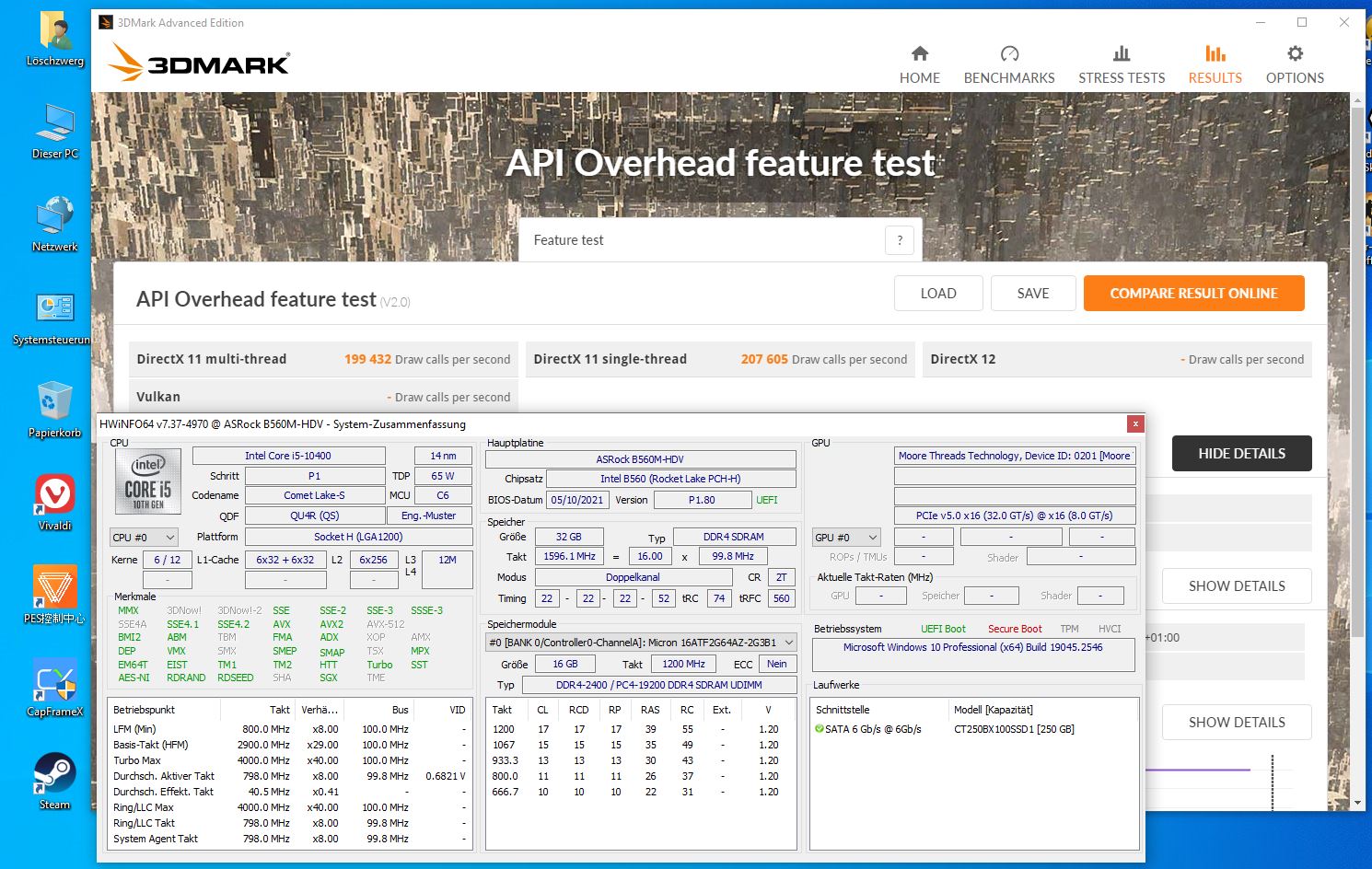The height and width of the screenshot is (869, 1372).
Task: Click Compare Result Online button
Action: click(1193, 294)
